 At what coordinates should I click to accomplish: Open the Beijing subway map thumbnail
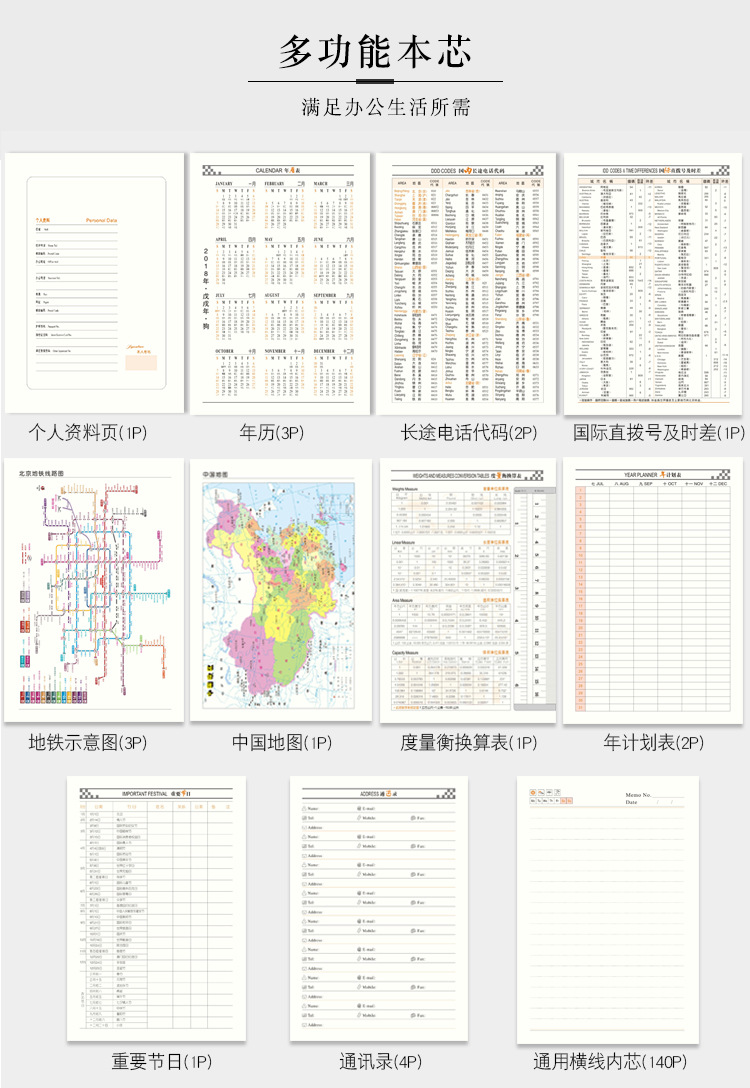click(x=94, y=590)
